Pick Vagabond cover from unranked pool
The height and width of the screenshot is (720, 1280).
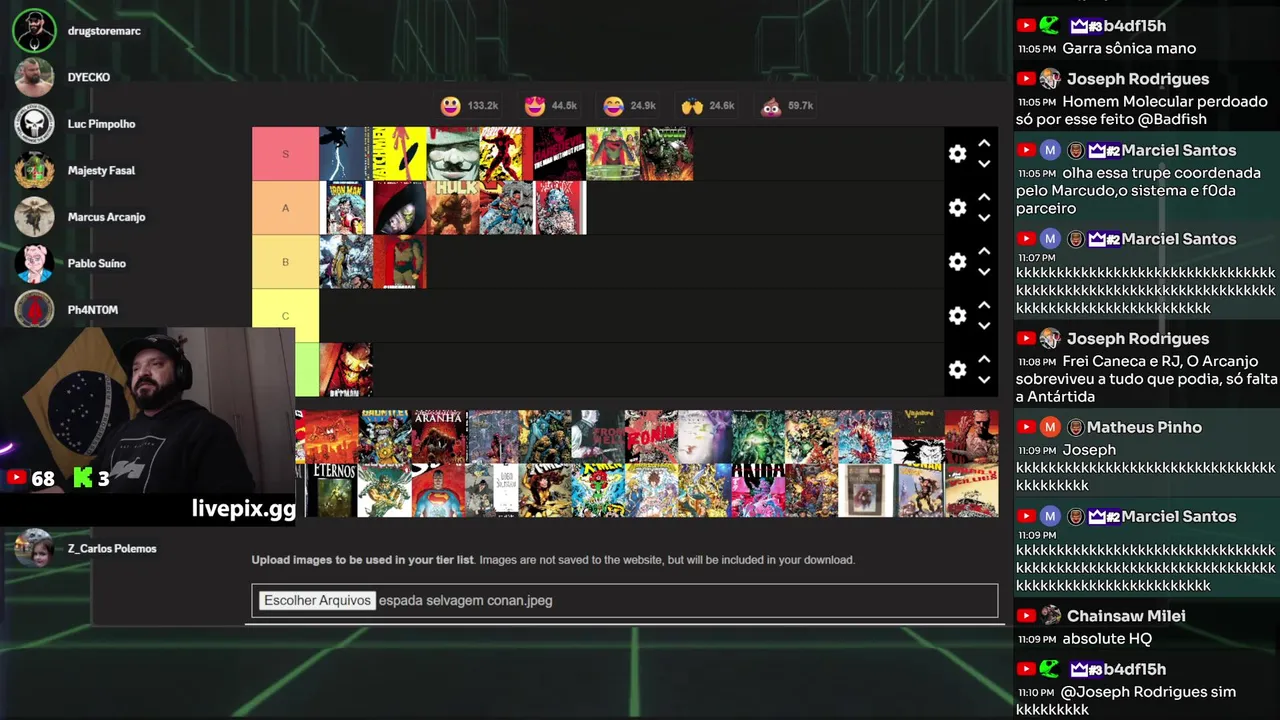(918, 436)
